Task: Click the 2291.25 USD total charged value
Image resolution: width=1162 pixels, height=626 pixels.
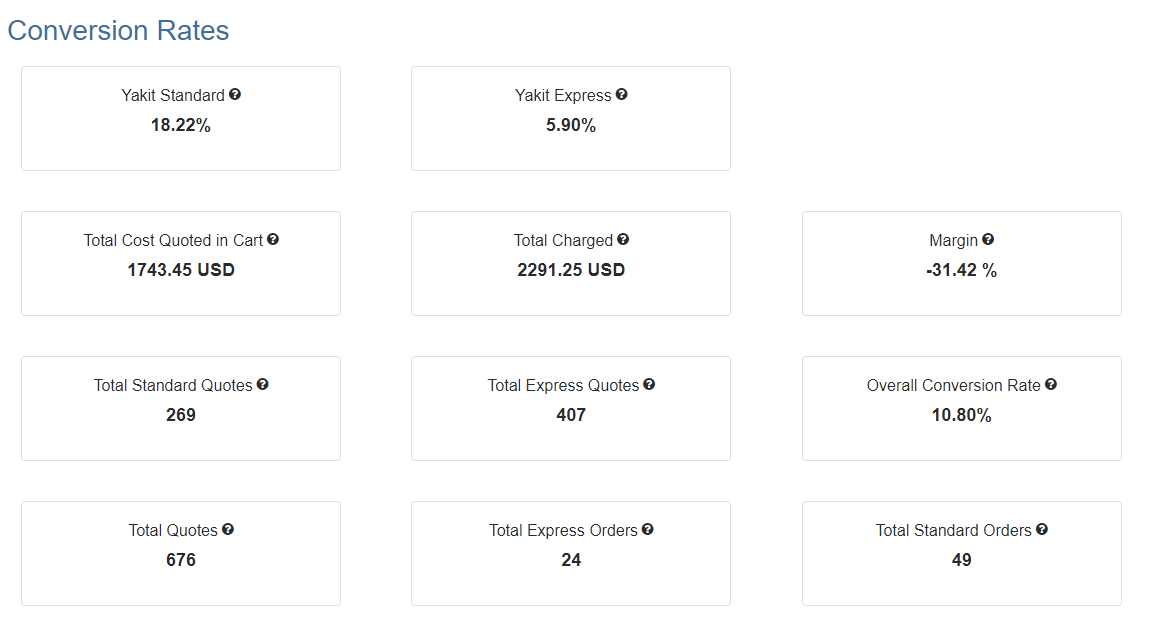Action: (x=571, y=270)
